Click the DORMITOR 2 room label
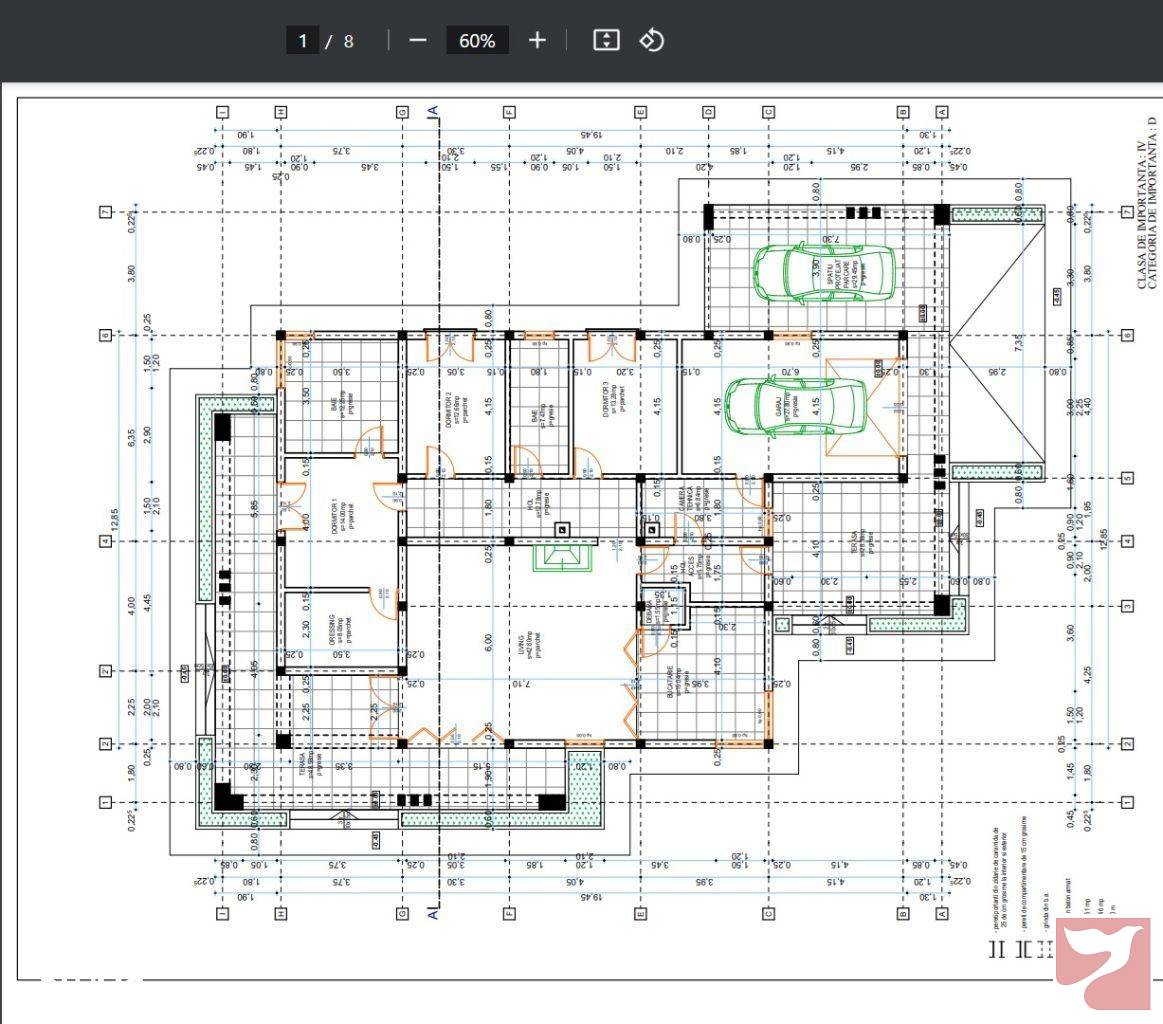 click(448, 409)
